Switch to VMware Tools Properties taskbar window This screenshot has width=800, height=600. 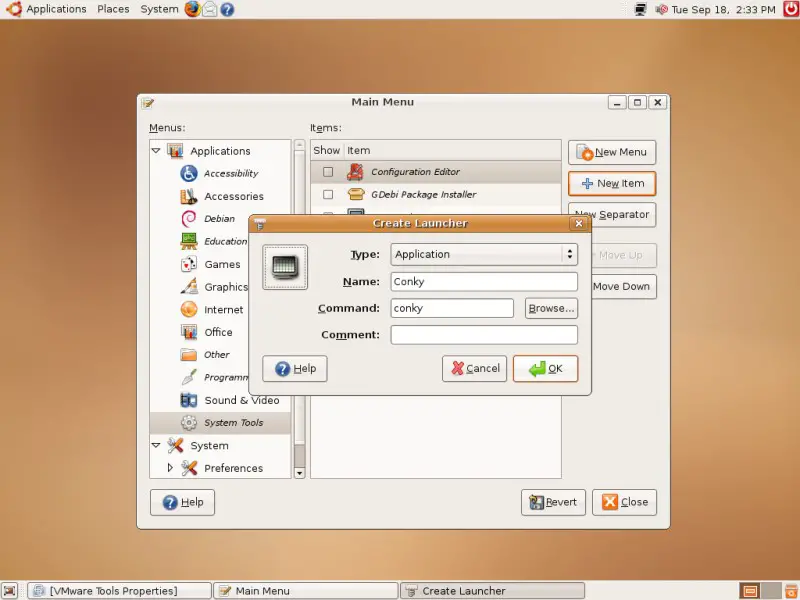pyautogui.click(x=119, y=591)
